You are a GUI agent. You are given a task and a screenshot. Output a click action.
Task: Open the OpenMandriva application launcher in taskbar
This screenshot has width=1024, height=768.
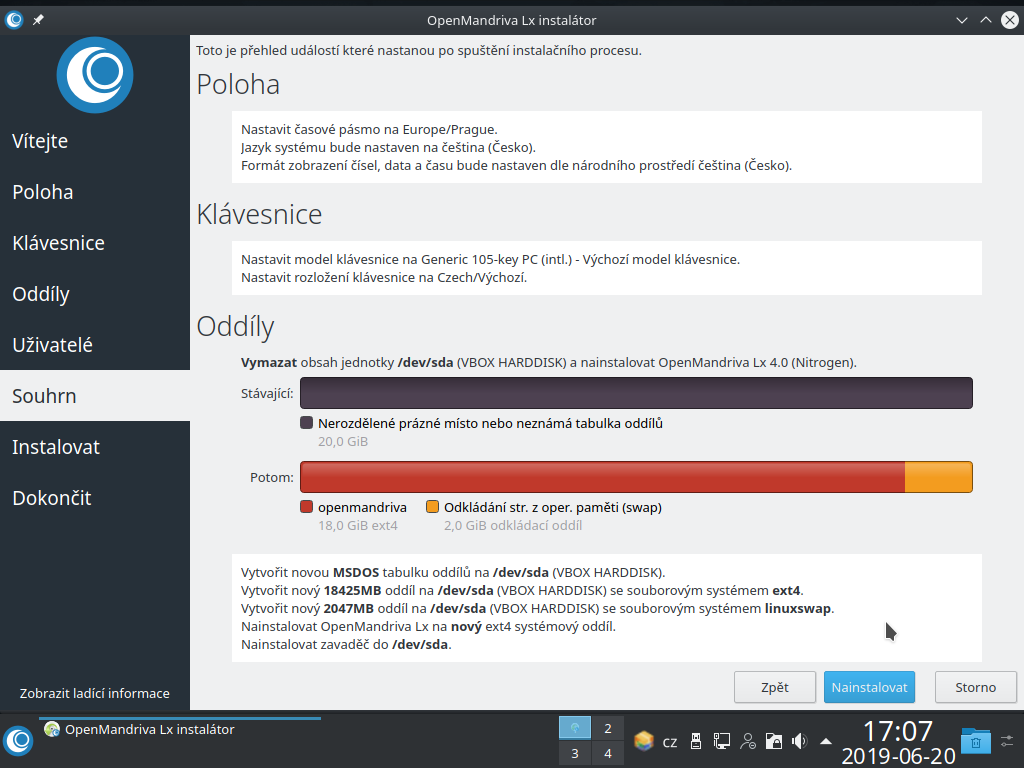[20, 741]
